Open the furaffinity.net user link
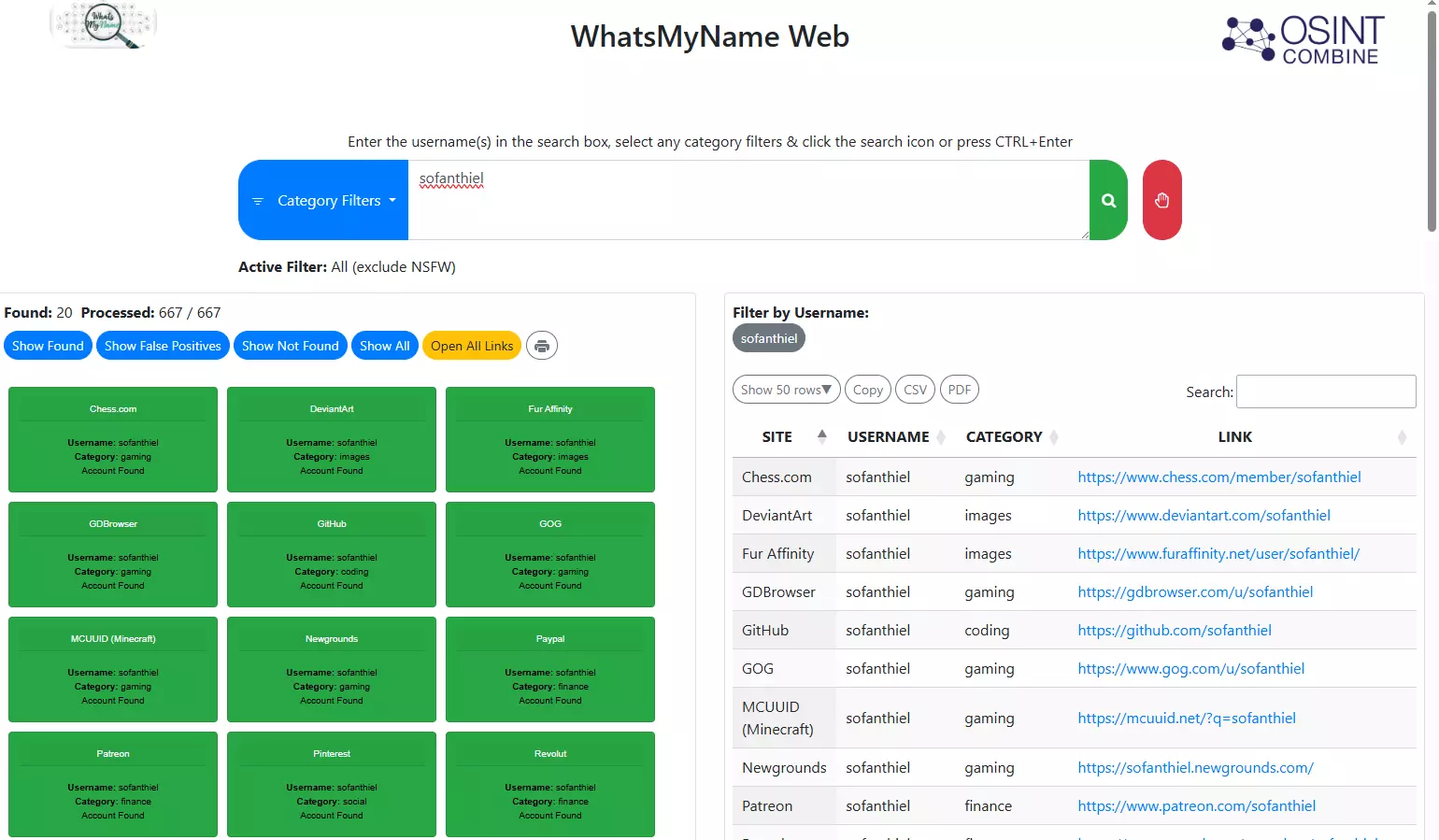Viewport: 1439px width, 840px height. coord(1218,553)
